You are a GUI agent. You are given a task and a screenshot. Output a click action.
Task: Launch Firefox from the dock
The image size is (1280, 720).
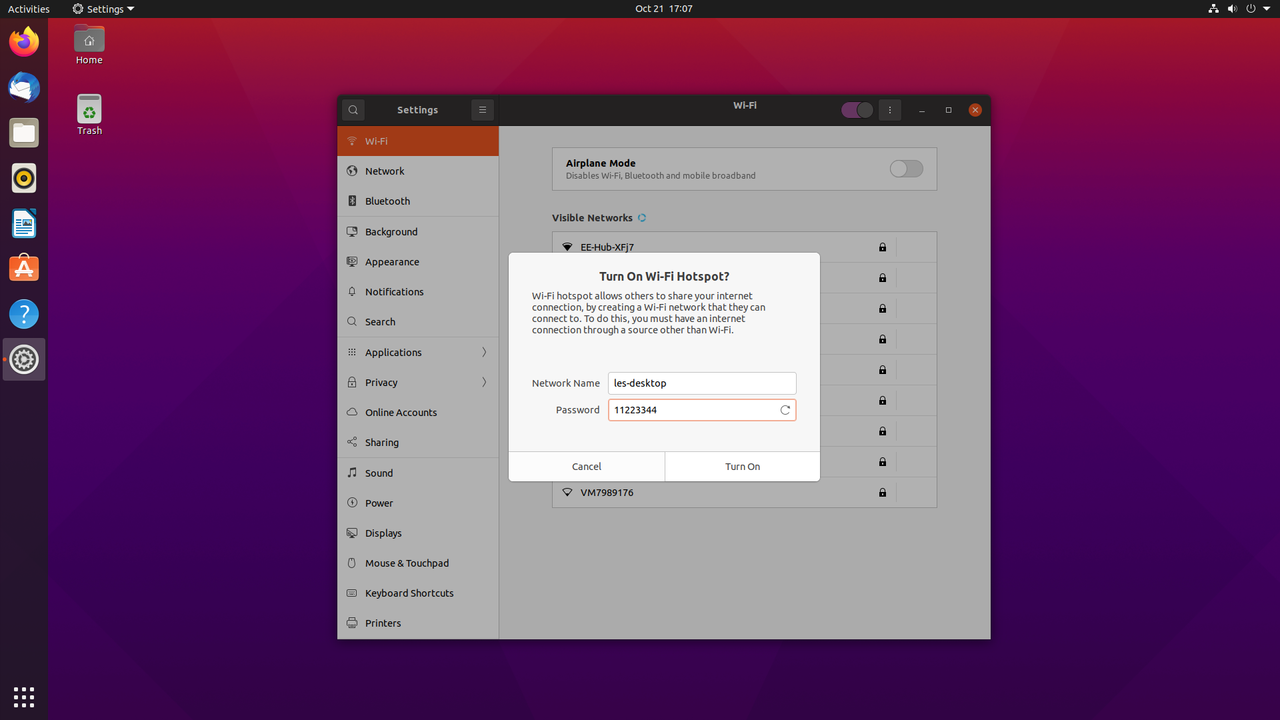point(24,42)
